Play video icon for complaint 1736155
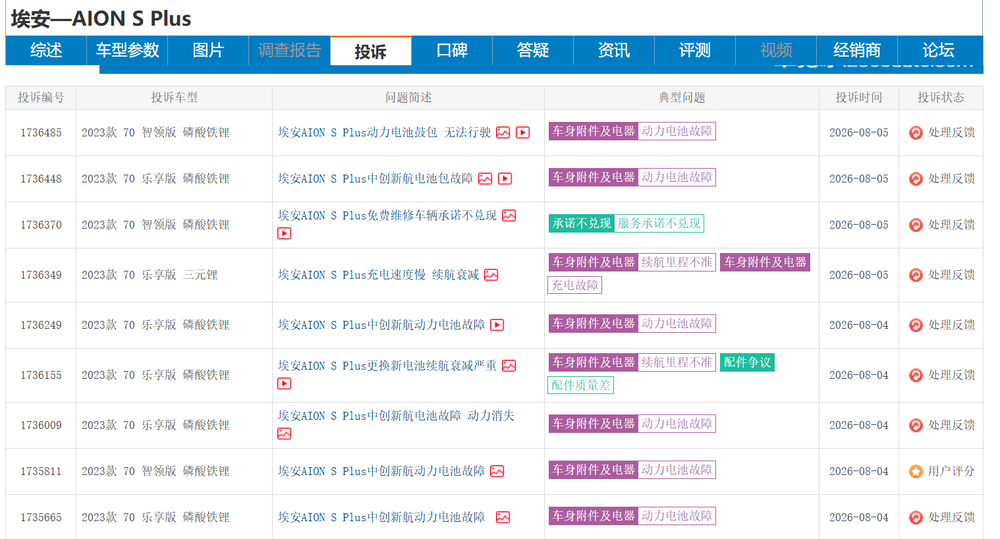Image resolution: width=1000 pixels, height=539 pixels. click(284, 383)
